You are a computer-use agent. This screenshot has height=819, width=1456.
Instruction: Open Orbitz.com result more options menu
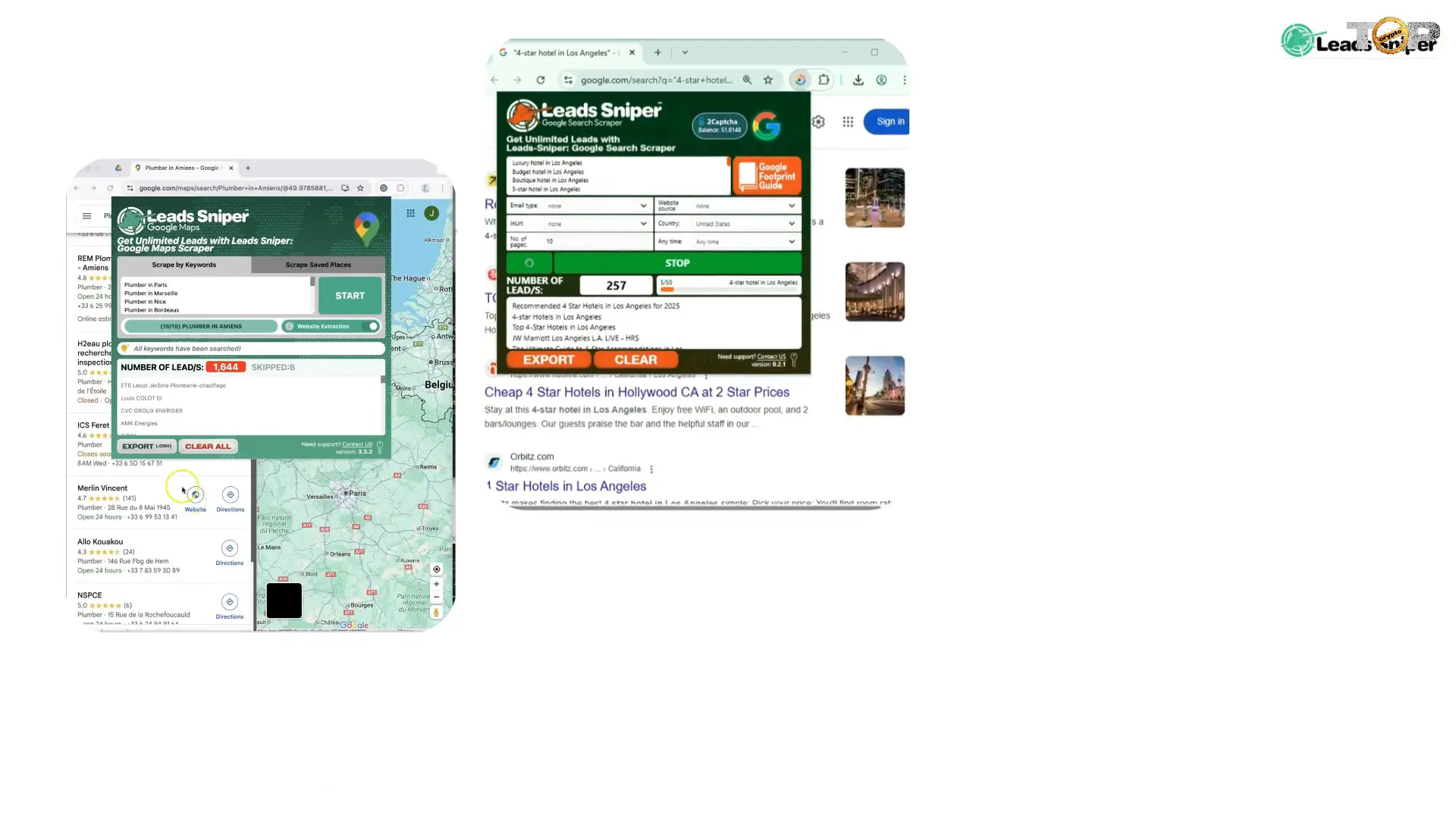pos(651,469)
